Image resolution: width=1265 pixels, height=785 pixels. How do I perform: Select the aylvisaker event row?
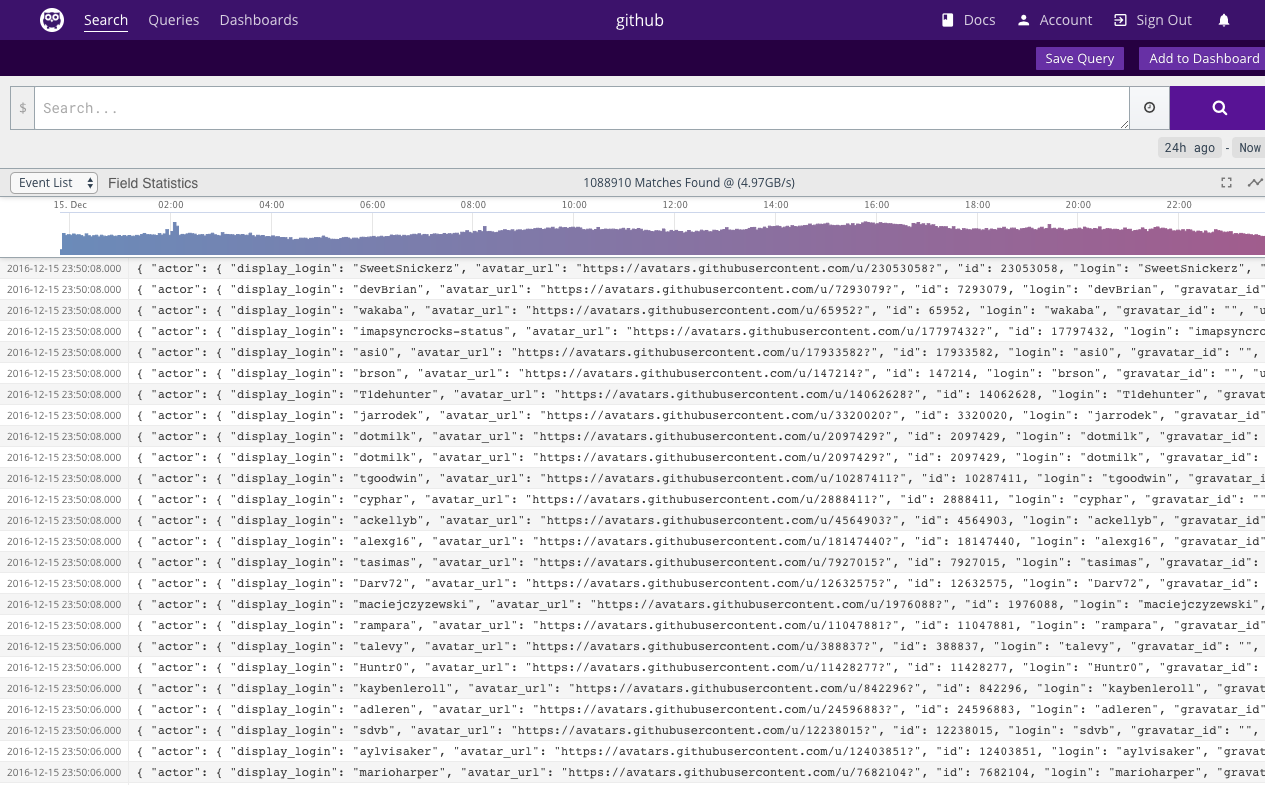(x=632, y=751)
